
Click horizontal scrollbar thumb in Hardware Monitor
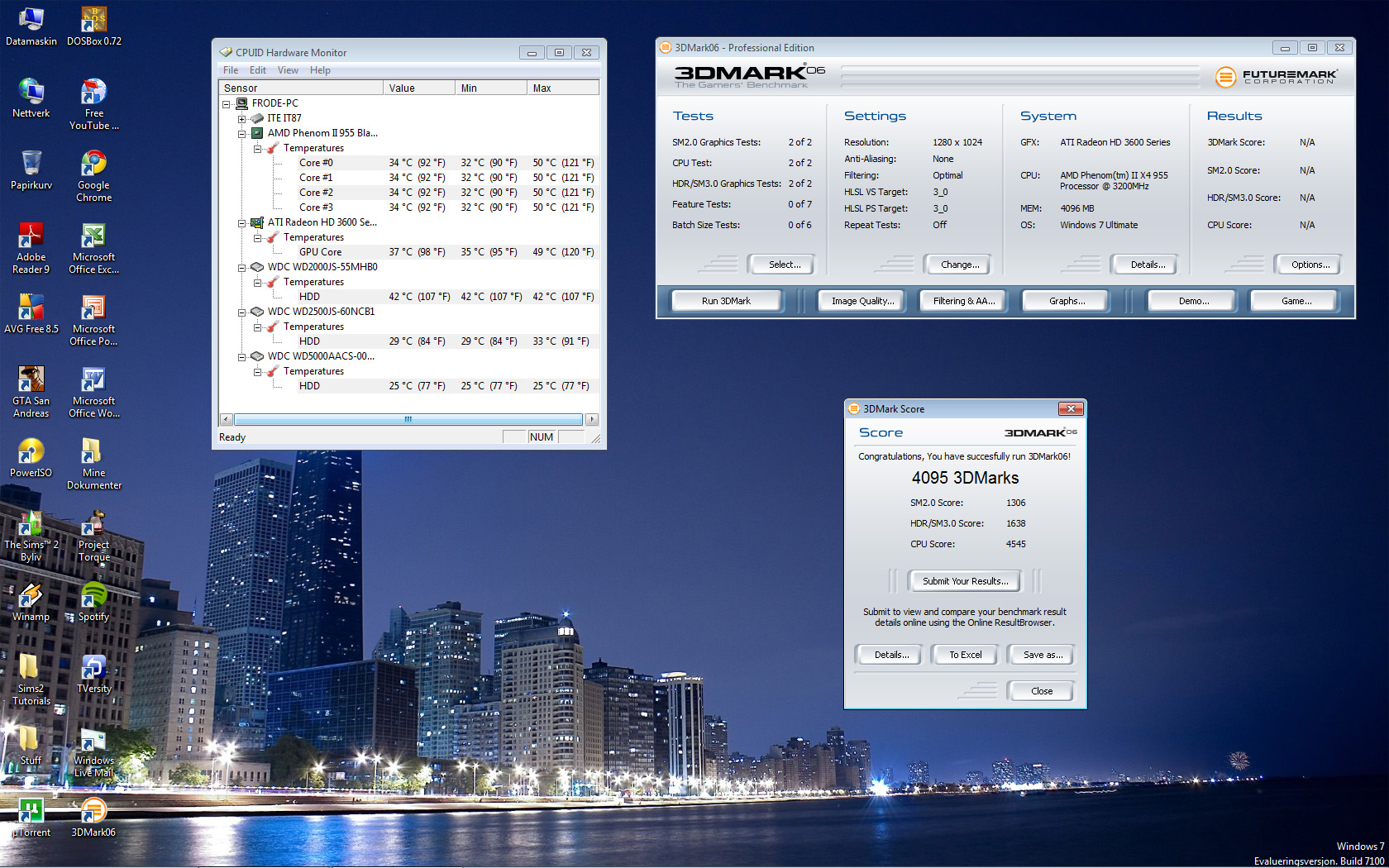408,420
